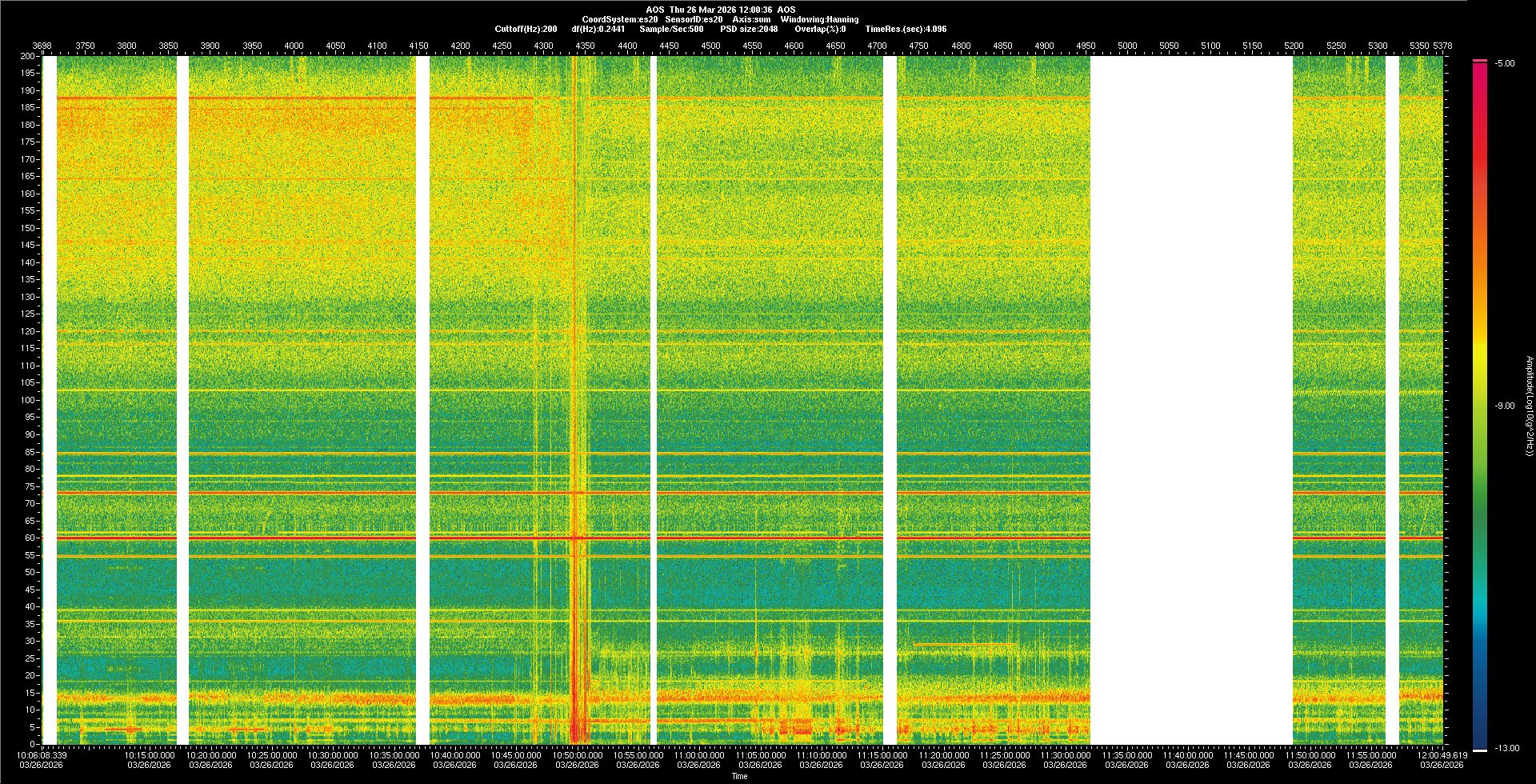Click the Sample/Sec:500 parameter
The width and height of the screenshot is (1536, 784).
pos(671,29)
